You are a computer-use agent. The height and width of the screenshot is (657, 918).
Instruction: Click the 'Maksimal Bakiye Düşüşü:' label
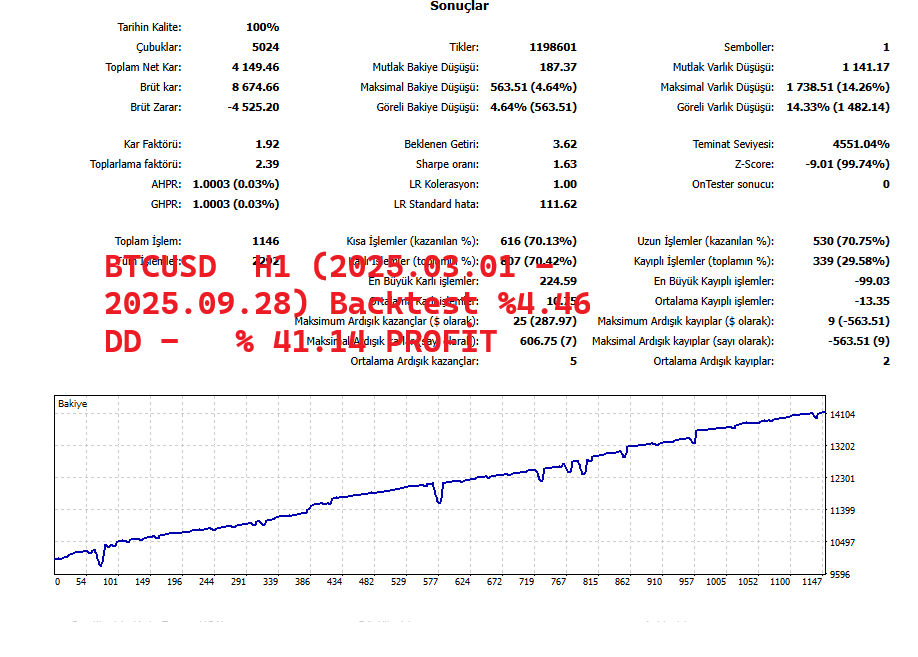tap(419, 87)
